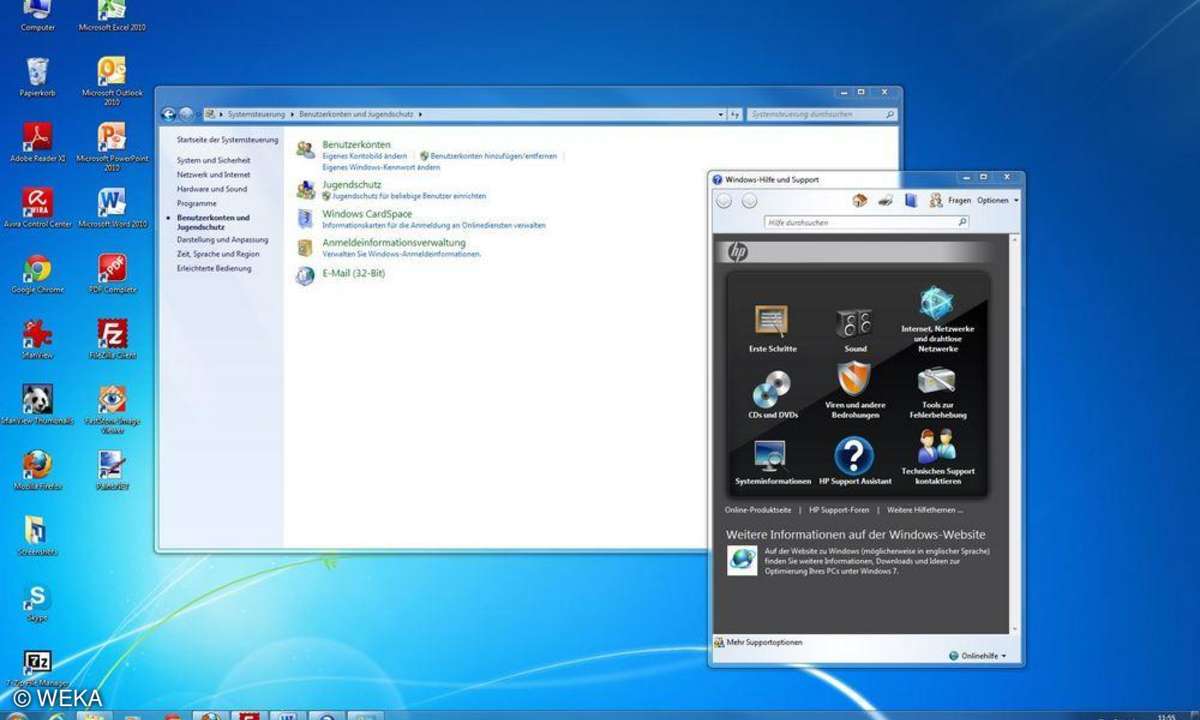Select the Mozilla Firefox desktop icon
1200x720 pixels.
(37, 464)
